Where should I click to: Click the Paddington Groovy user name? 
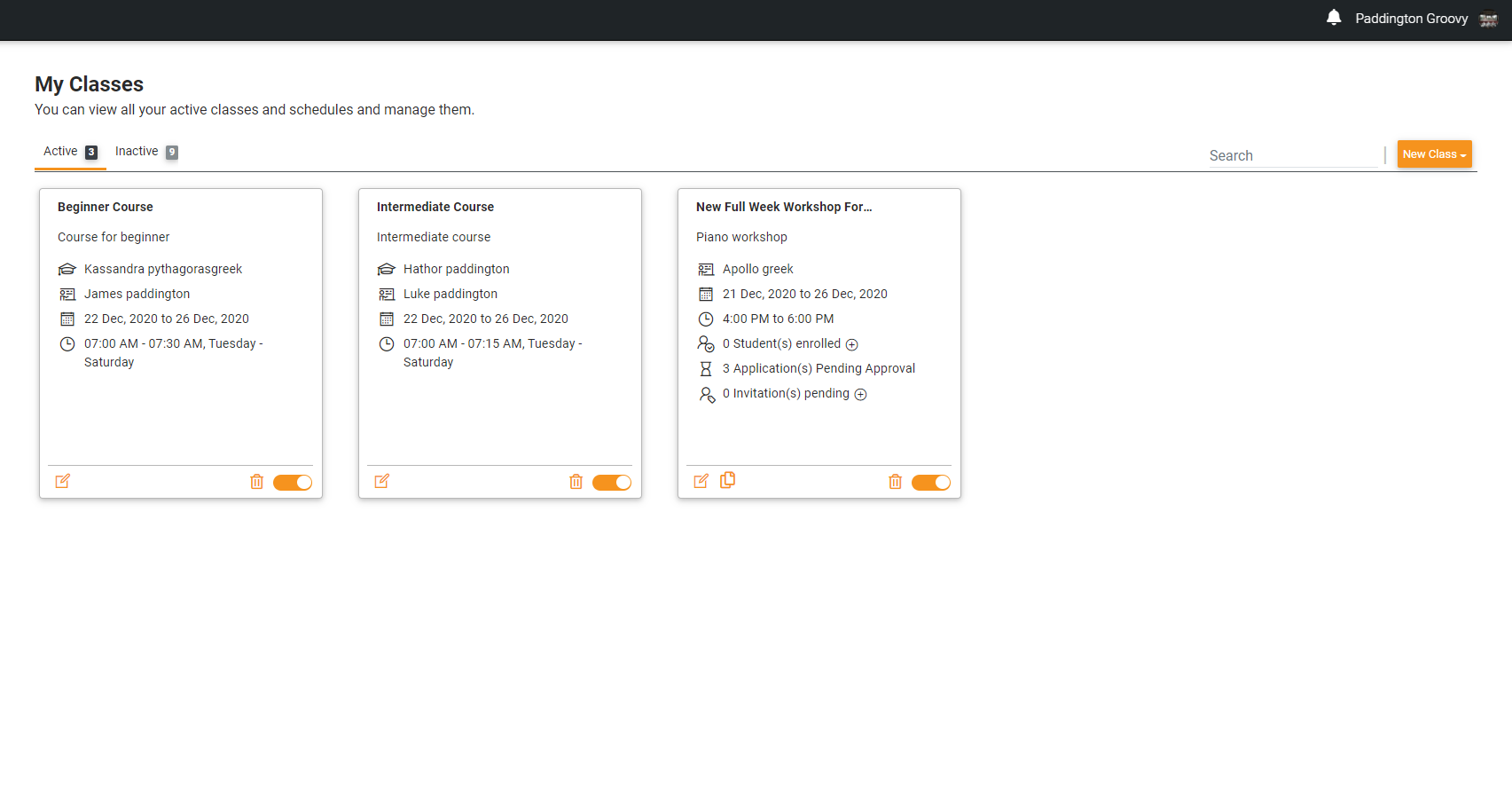point(1411,19)
